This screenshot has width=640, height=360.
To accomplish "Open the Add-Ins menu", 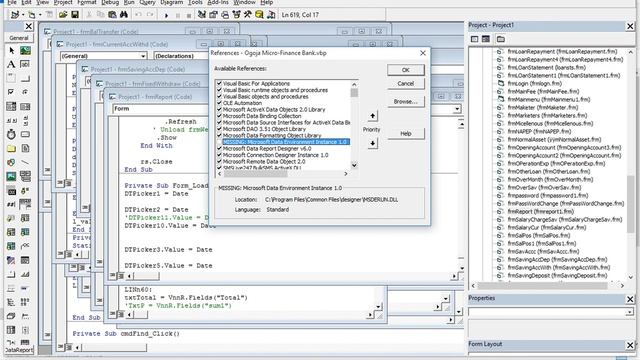I will (218, 2).
